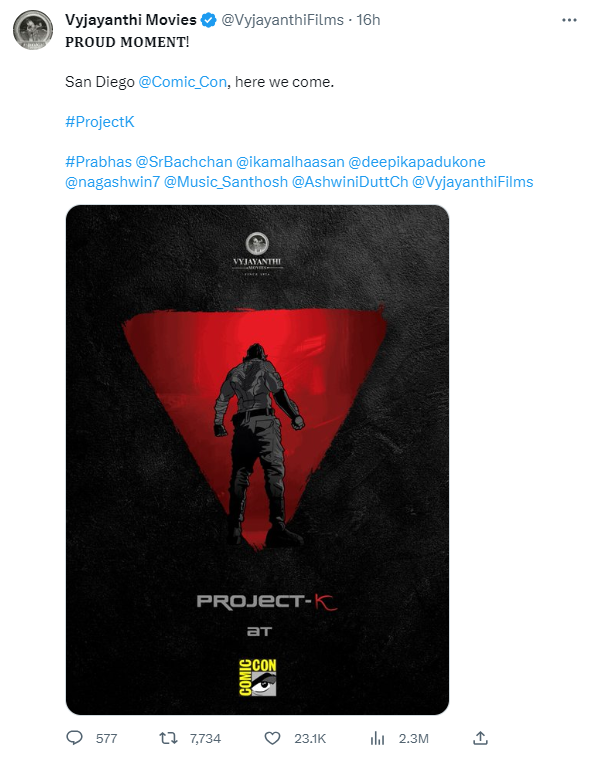Follow the @Comic_Con mention
This screenshot has height=759, width=592.
tap(182, 82)
